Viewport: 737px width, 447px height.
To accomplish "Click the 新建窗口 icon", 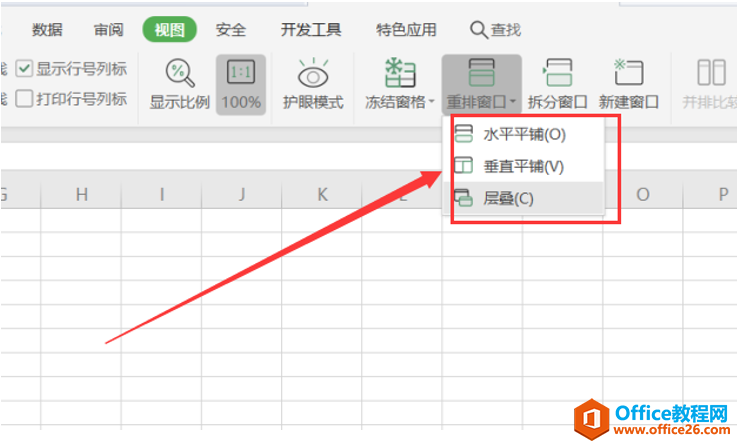I will [x=628, y=72].
